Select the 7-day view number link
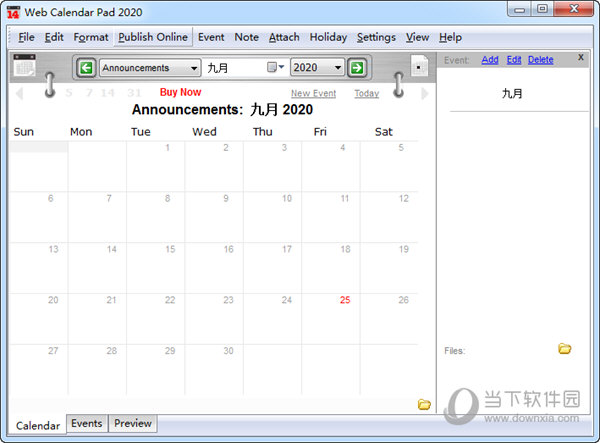This screenshot has width=600, height=443. coord(89,93)
